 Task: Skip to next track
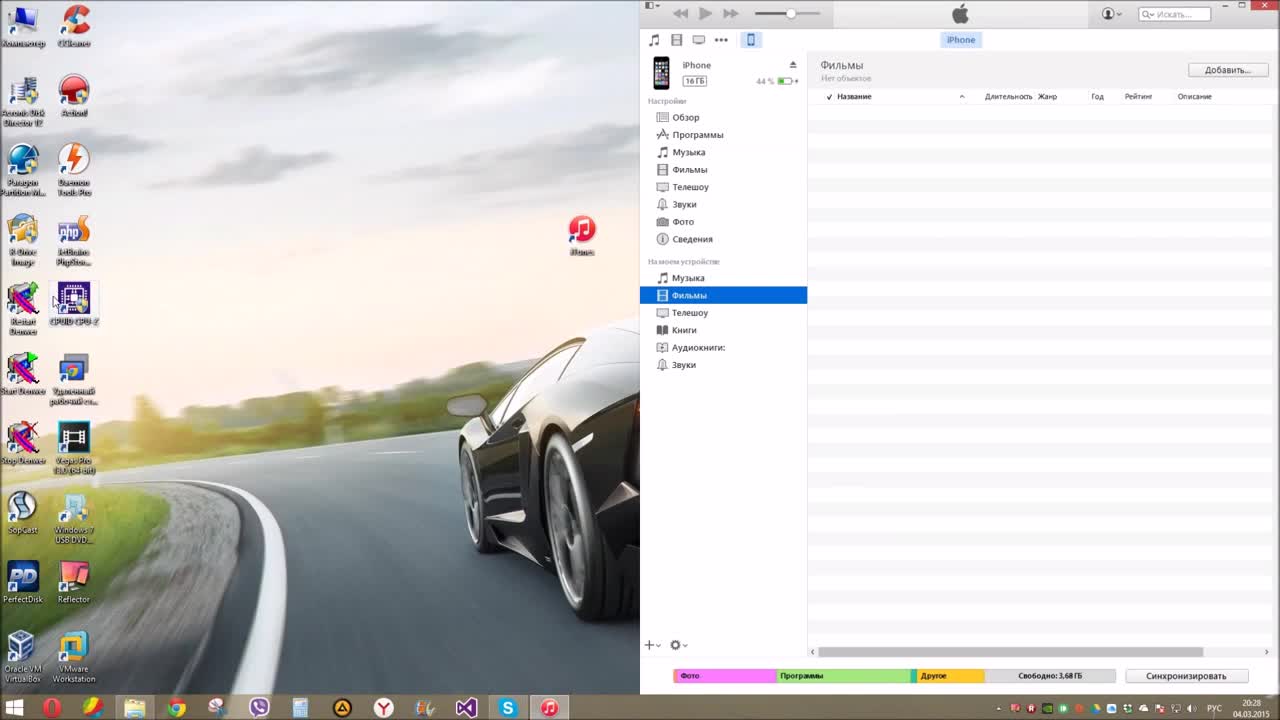[730, 13]
